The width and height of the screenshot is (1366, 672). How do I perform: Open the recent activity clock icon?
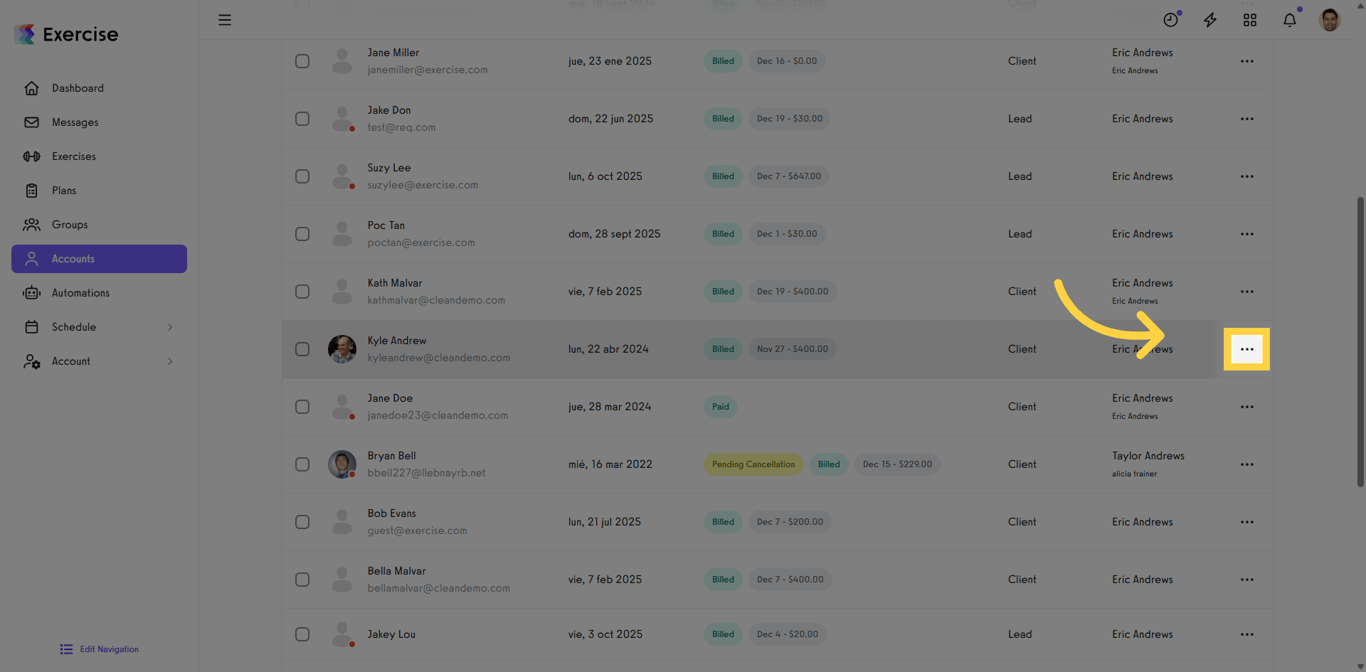[1170, 19]
